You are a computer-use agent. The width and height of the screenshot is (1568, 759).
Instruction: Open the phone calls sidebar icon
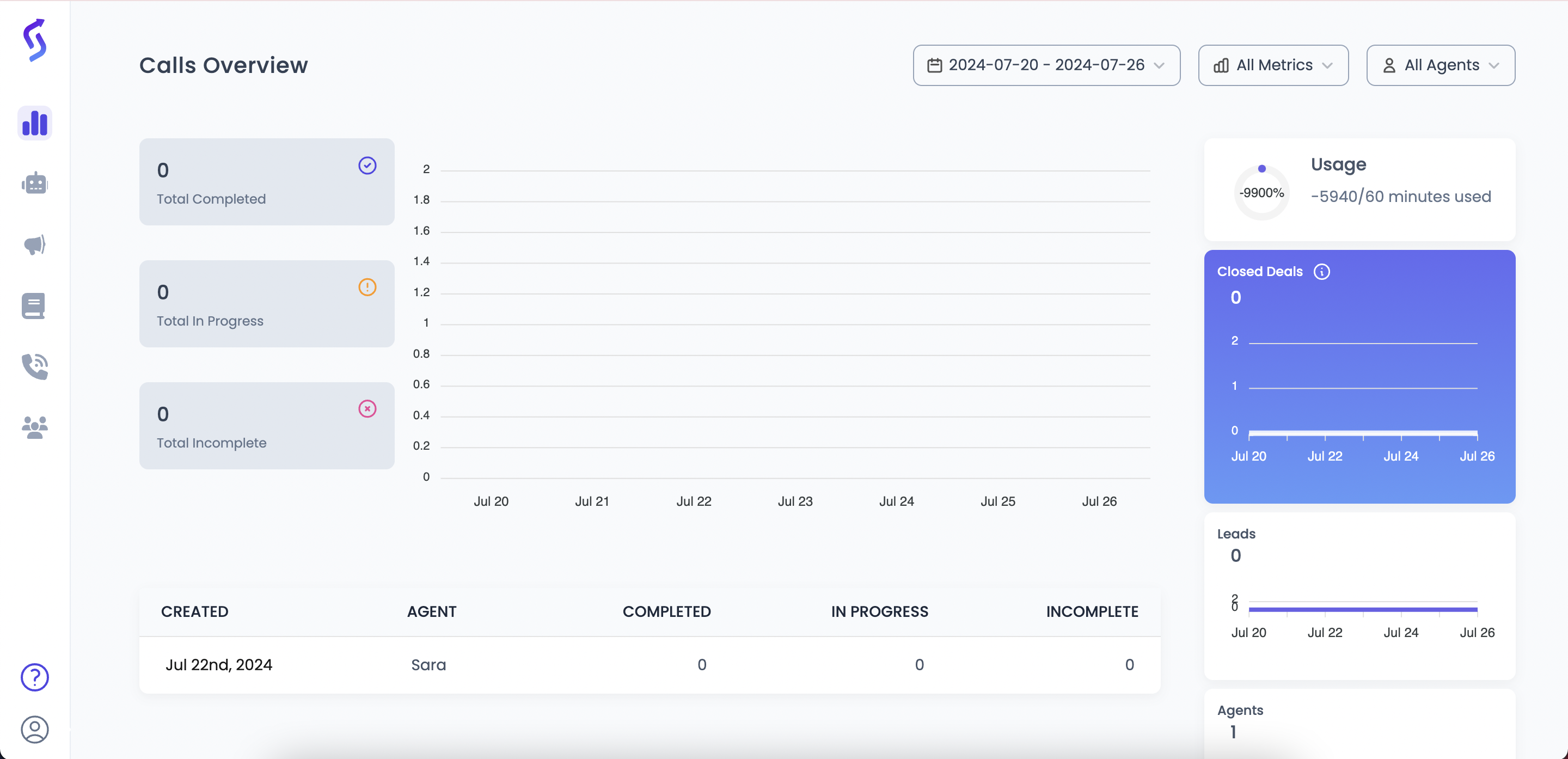click(x=35, y=366)
